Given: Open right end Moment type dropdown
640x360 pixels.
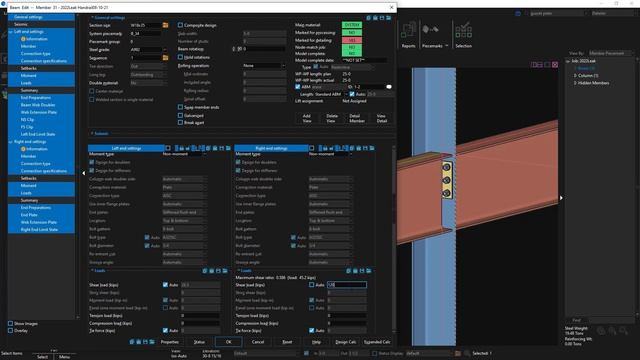Looking at the screenshot, I should (351, 154).
